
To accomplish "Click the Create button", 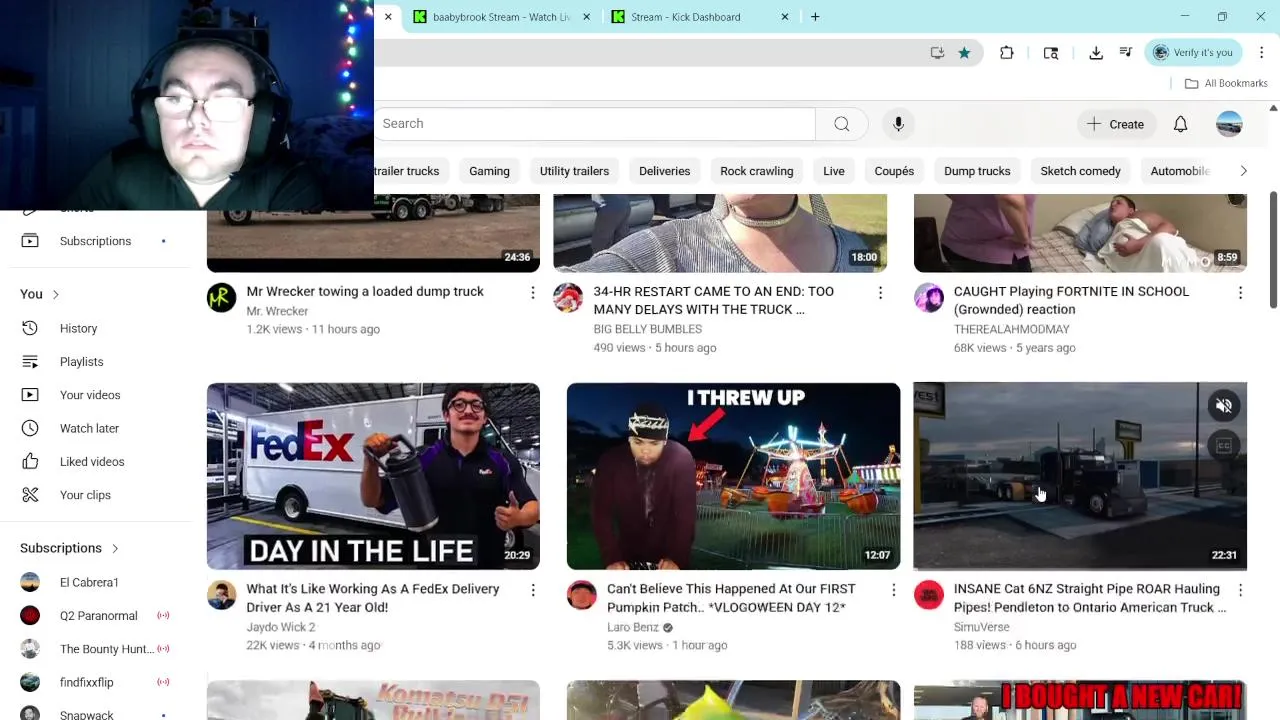I will [1115, 124].
